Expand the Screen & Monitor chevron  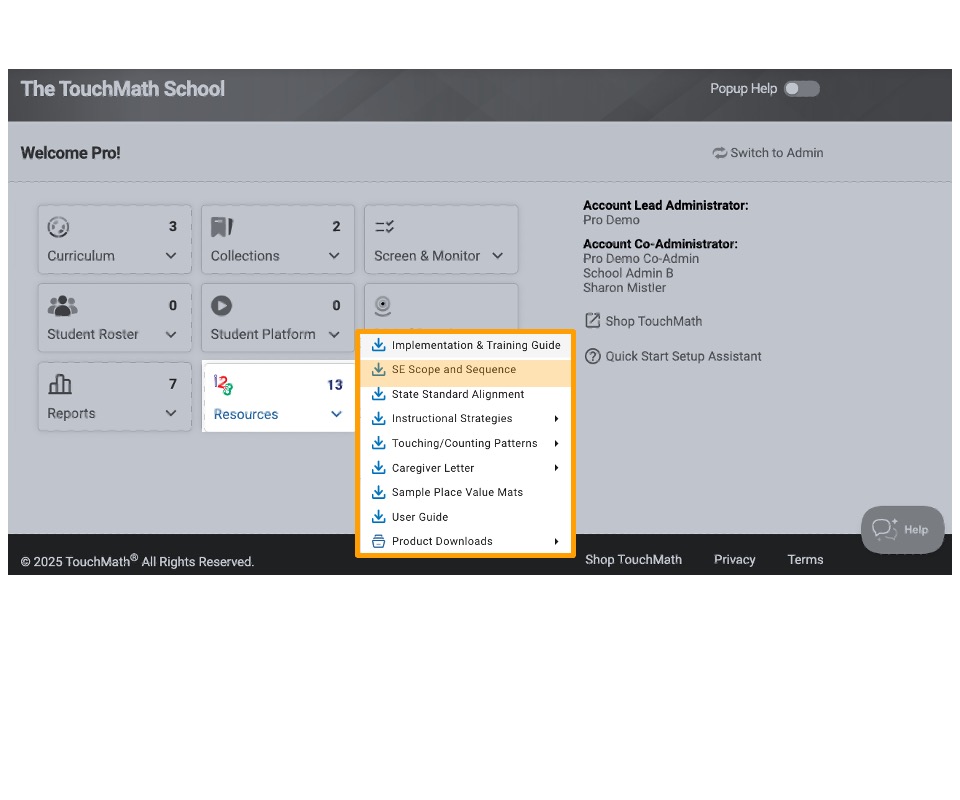tap(498, 256)
